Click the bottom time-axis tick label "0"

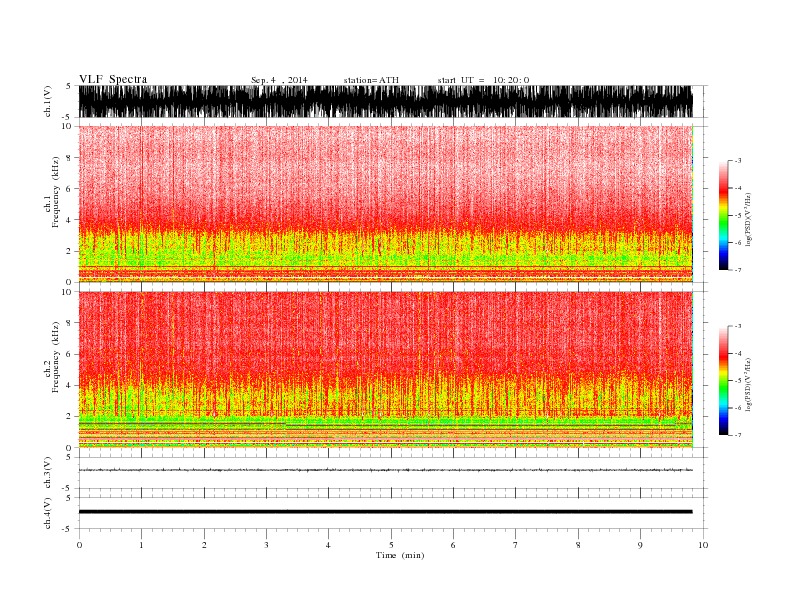pos(79,545)
